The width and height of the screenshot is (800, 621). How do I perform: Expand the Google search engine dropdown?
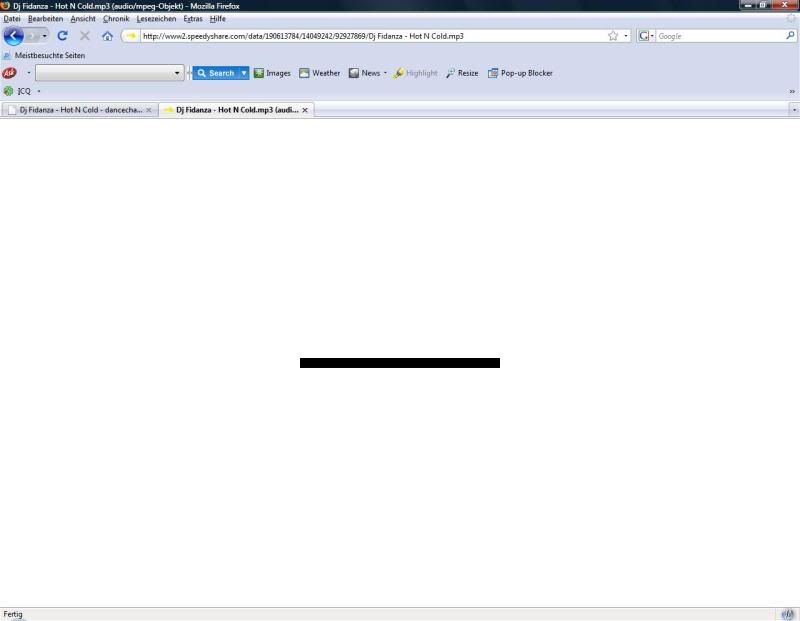pyautogui.click(x=646, y=36)
